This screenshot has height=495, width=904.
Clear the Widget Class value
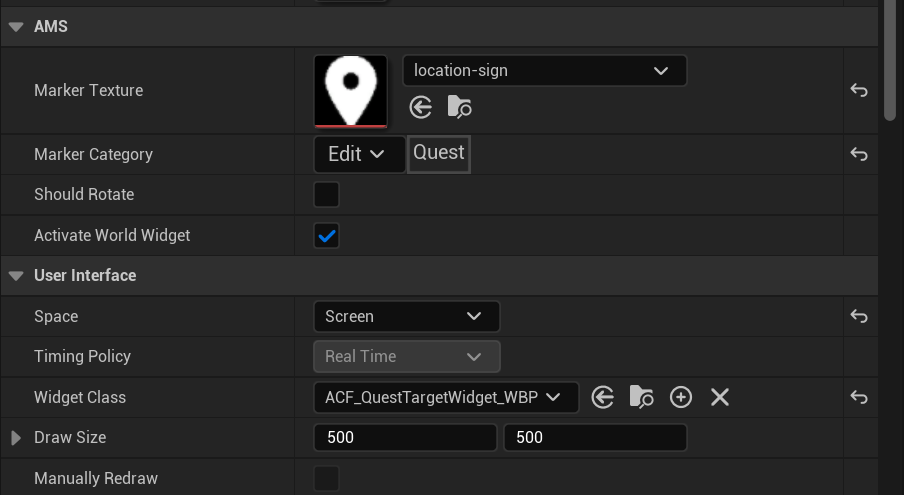(719, 397)
